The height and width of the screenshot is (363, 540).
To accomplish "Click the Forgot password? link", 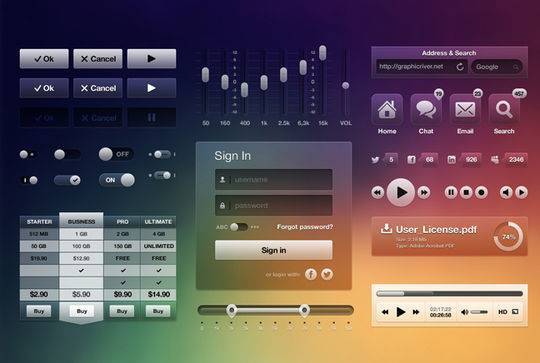I will point(305,227).
